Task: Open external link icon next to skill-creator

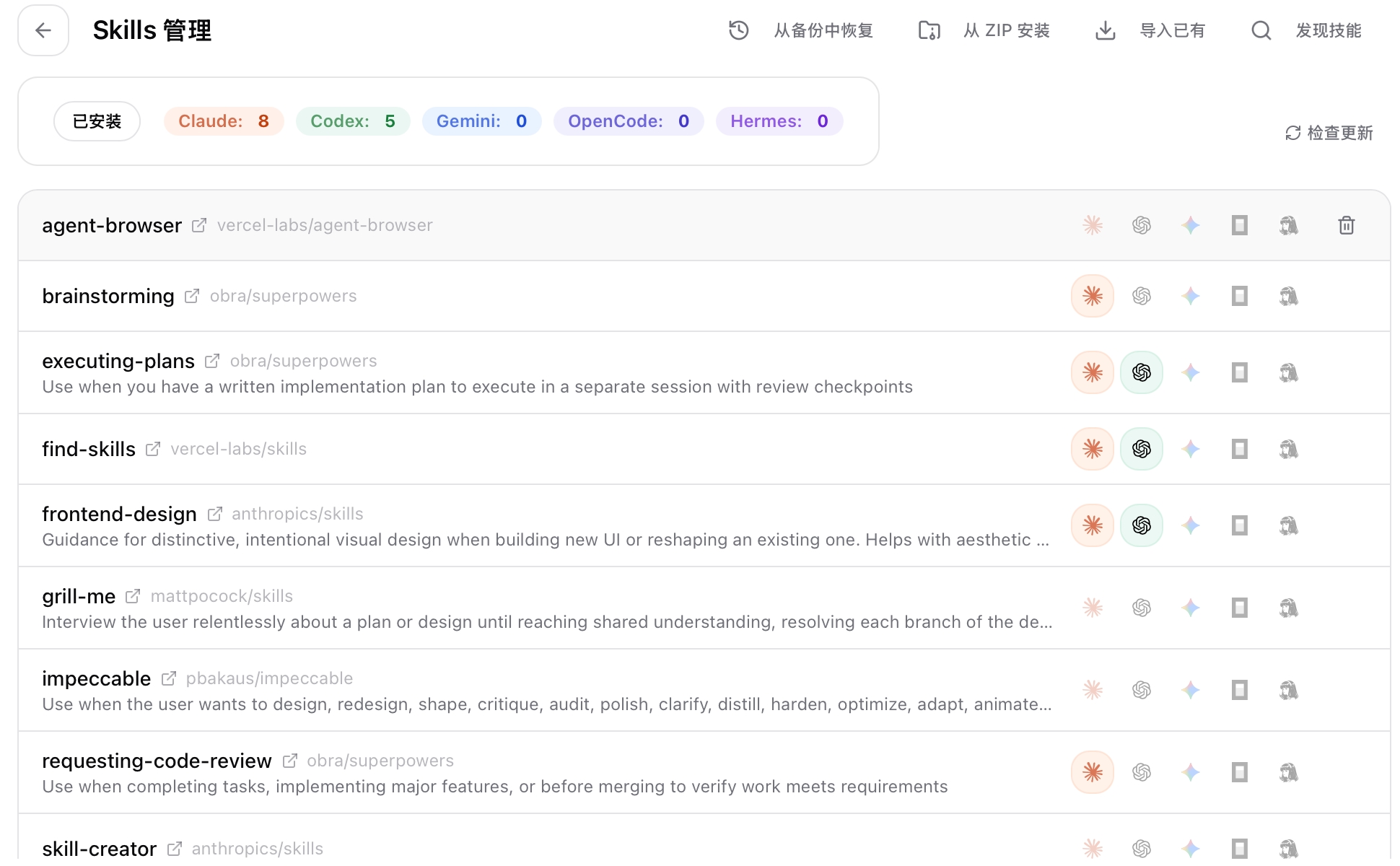Action: 175,849
